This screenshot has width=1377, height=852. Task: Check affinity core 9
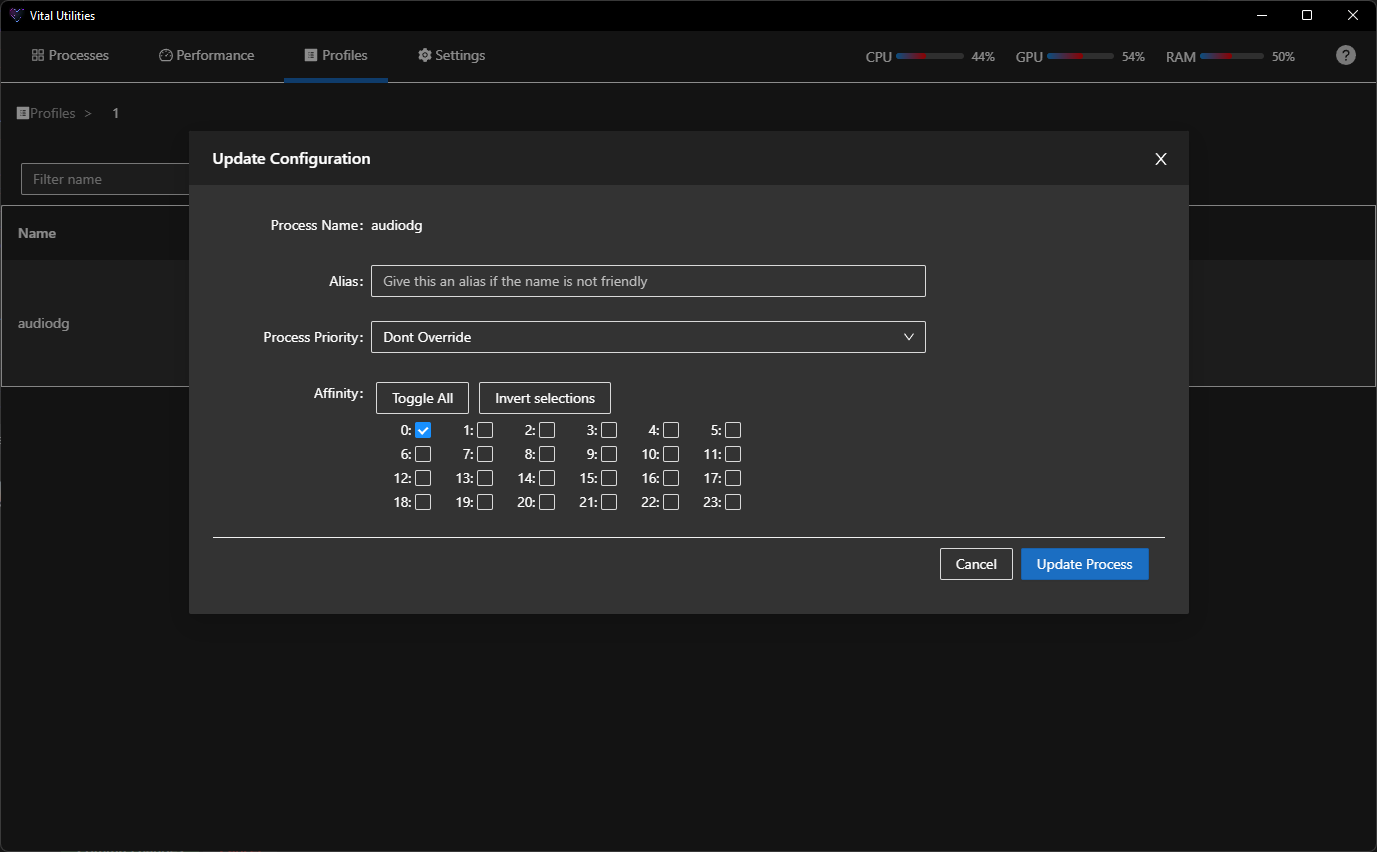609,454
